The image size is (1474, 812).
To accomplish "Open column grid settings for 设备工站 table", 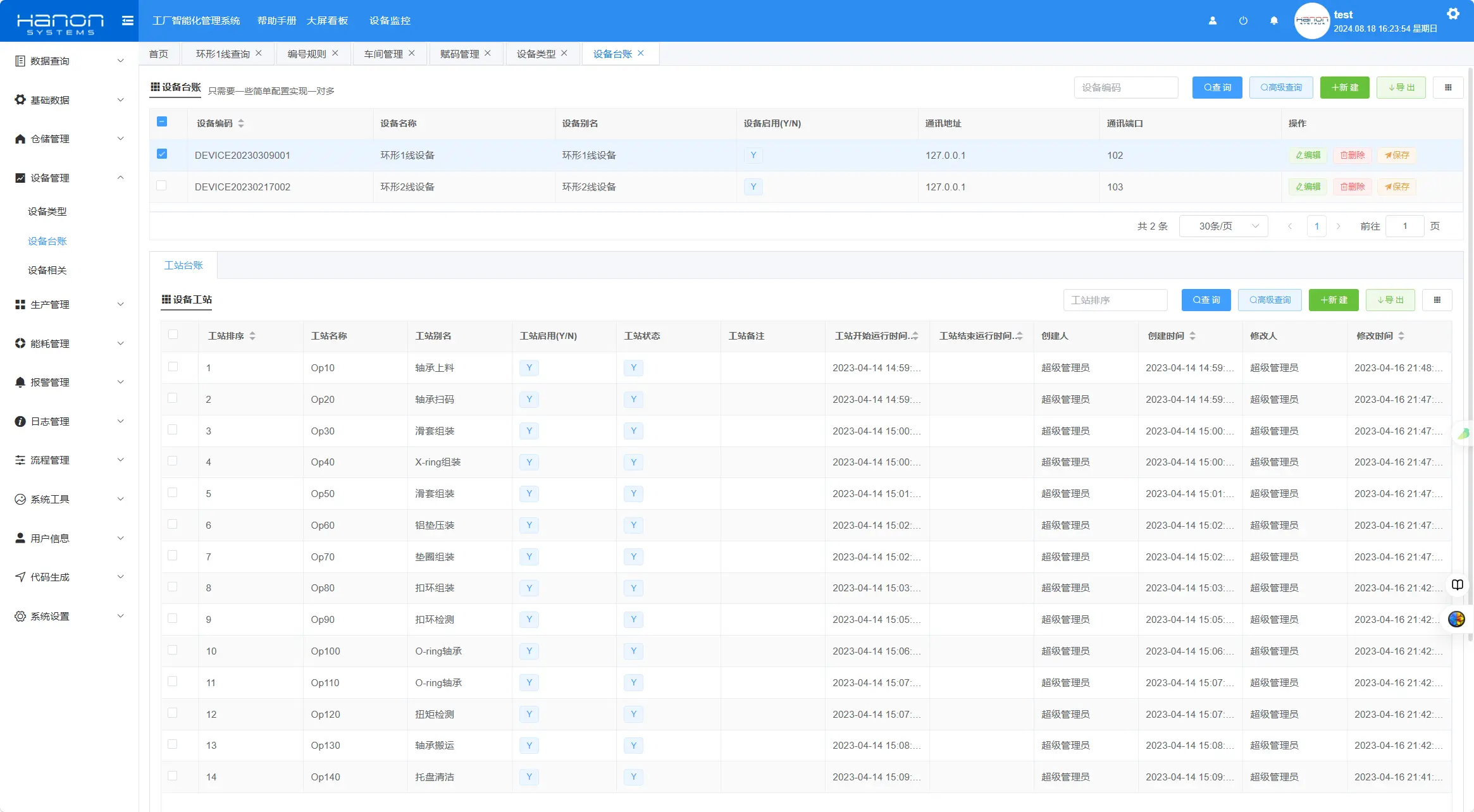I will pyautogui.click(x=1437, y=300).
